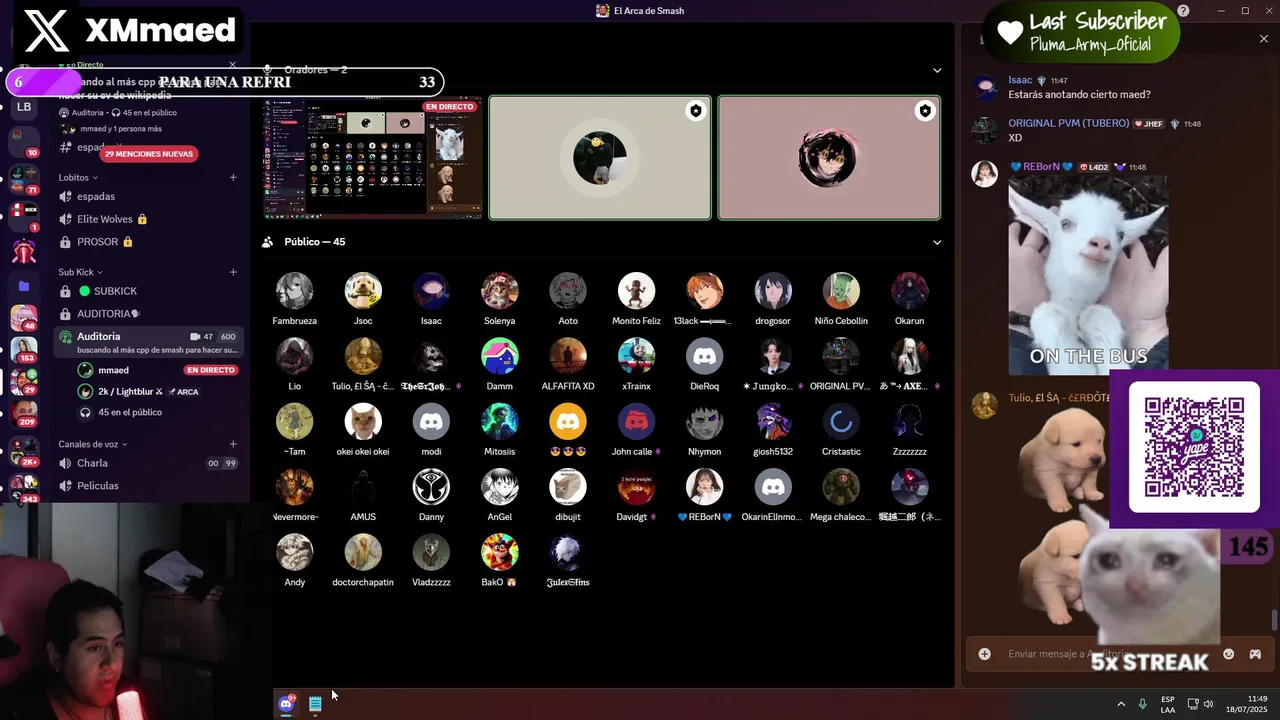Open the ON THE BUS goat GIF
The width and height of the screenshot is (1280, 720).
pyautogui.click(x=1088, y=274)
